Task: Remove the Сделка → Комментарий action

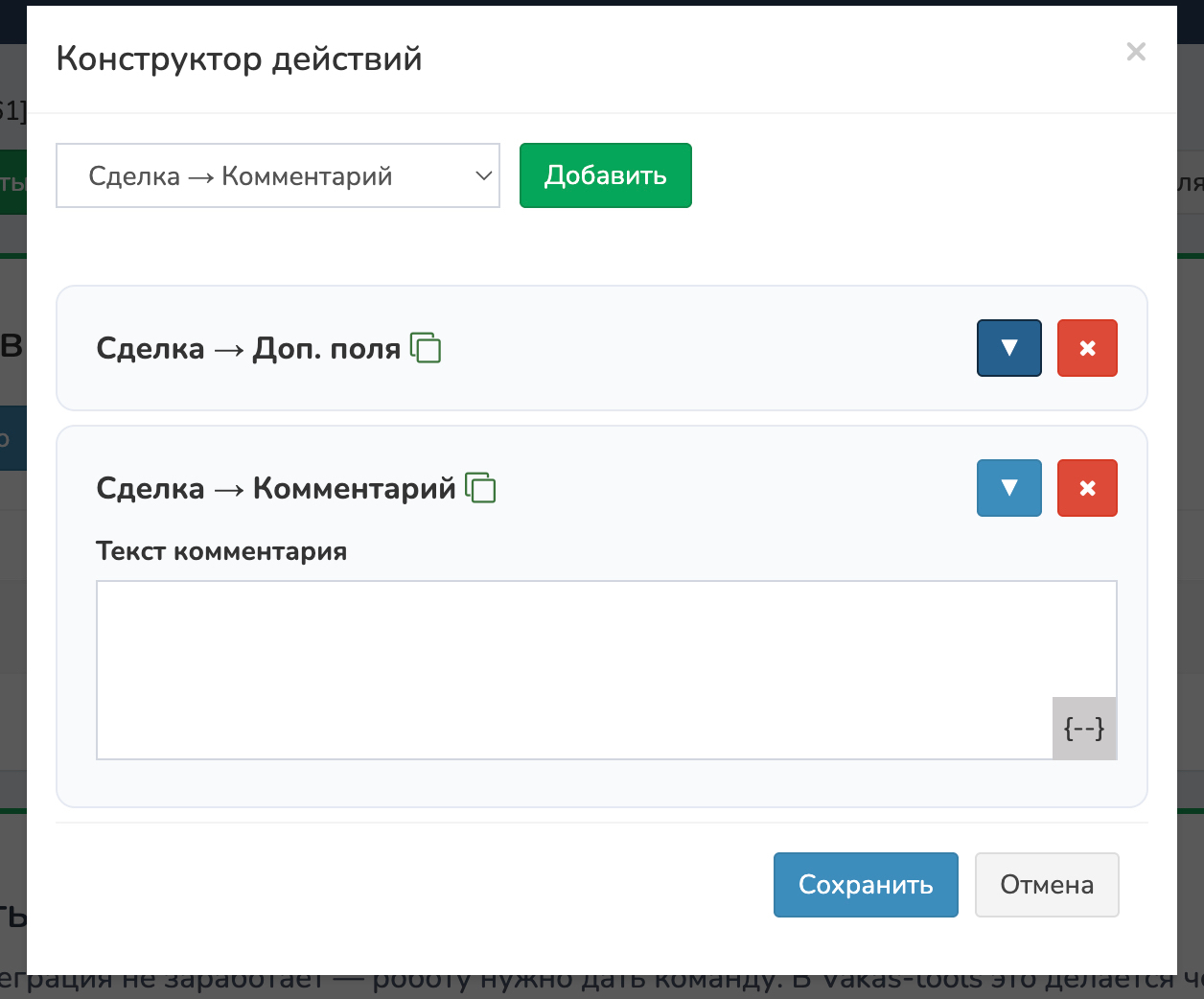Action: 1087,488
